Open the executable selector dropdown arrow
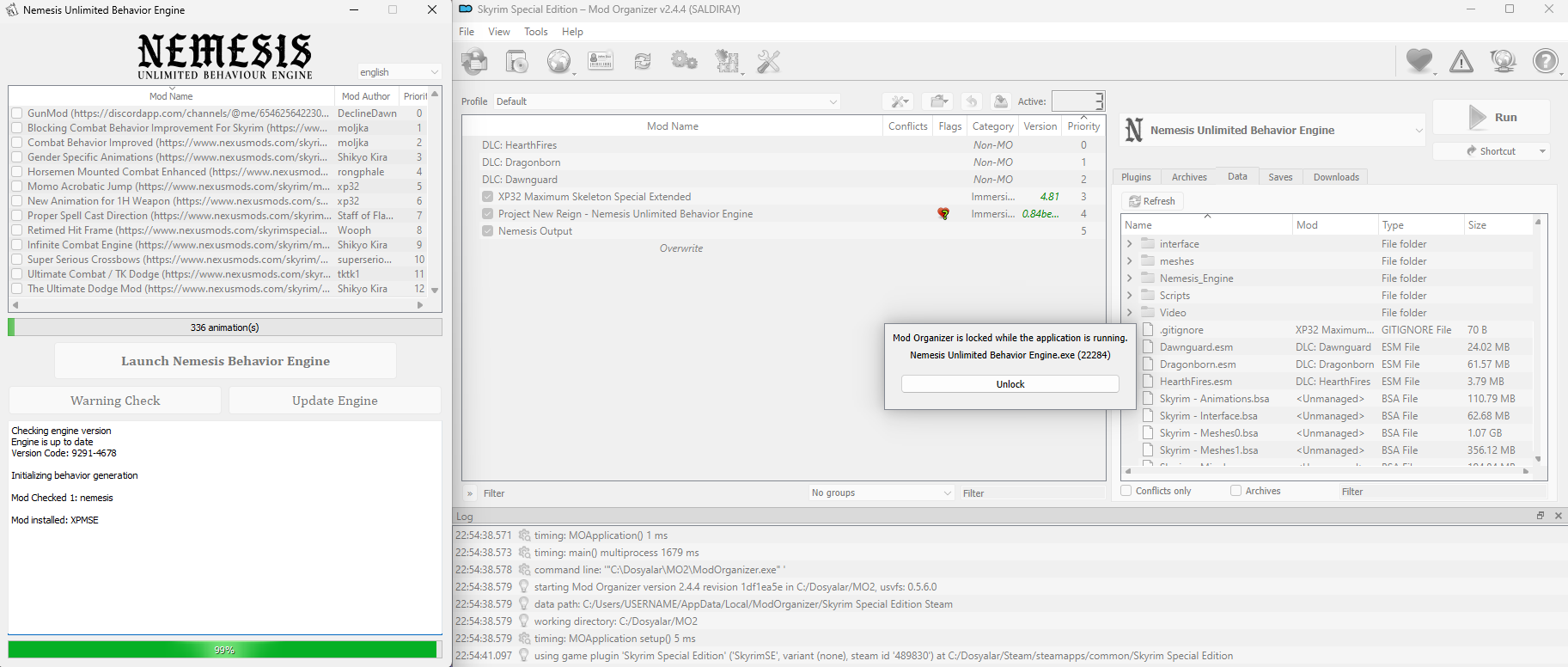 coord(1419,131)
